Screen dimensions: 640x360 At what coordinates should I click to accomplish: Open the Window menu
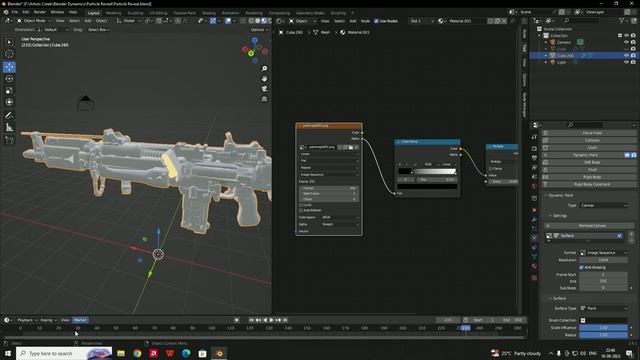[x=57, y=12]
